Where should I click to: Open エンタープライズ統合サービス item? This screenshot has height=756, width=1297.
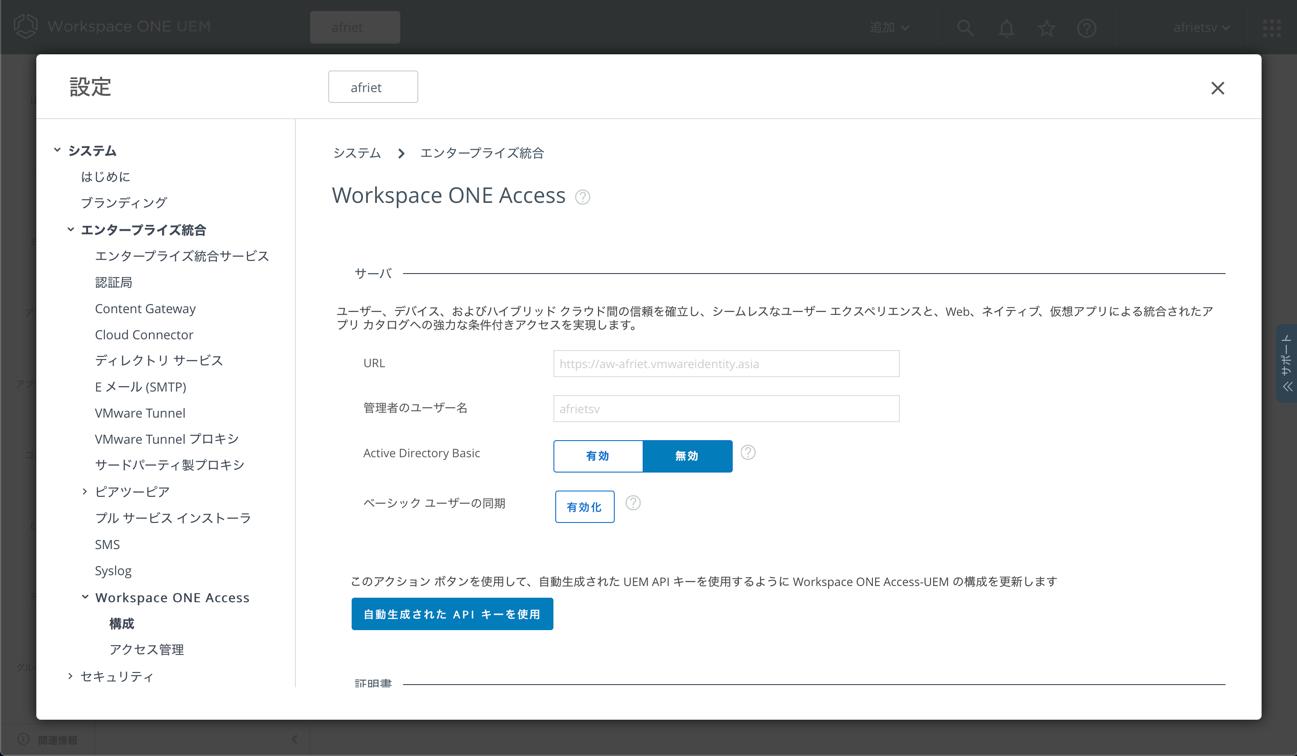[x=182, y=256]
